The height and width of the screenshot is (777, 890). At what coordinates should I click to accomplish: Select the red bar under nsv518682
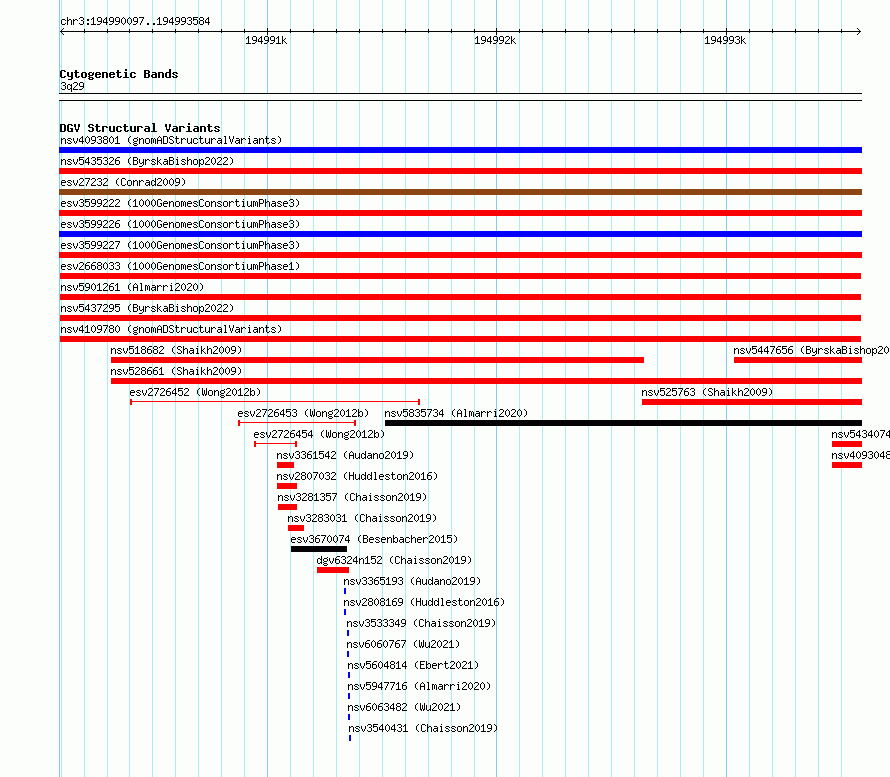tap(377, 360)
